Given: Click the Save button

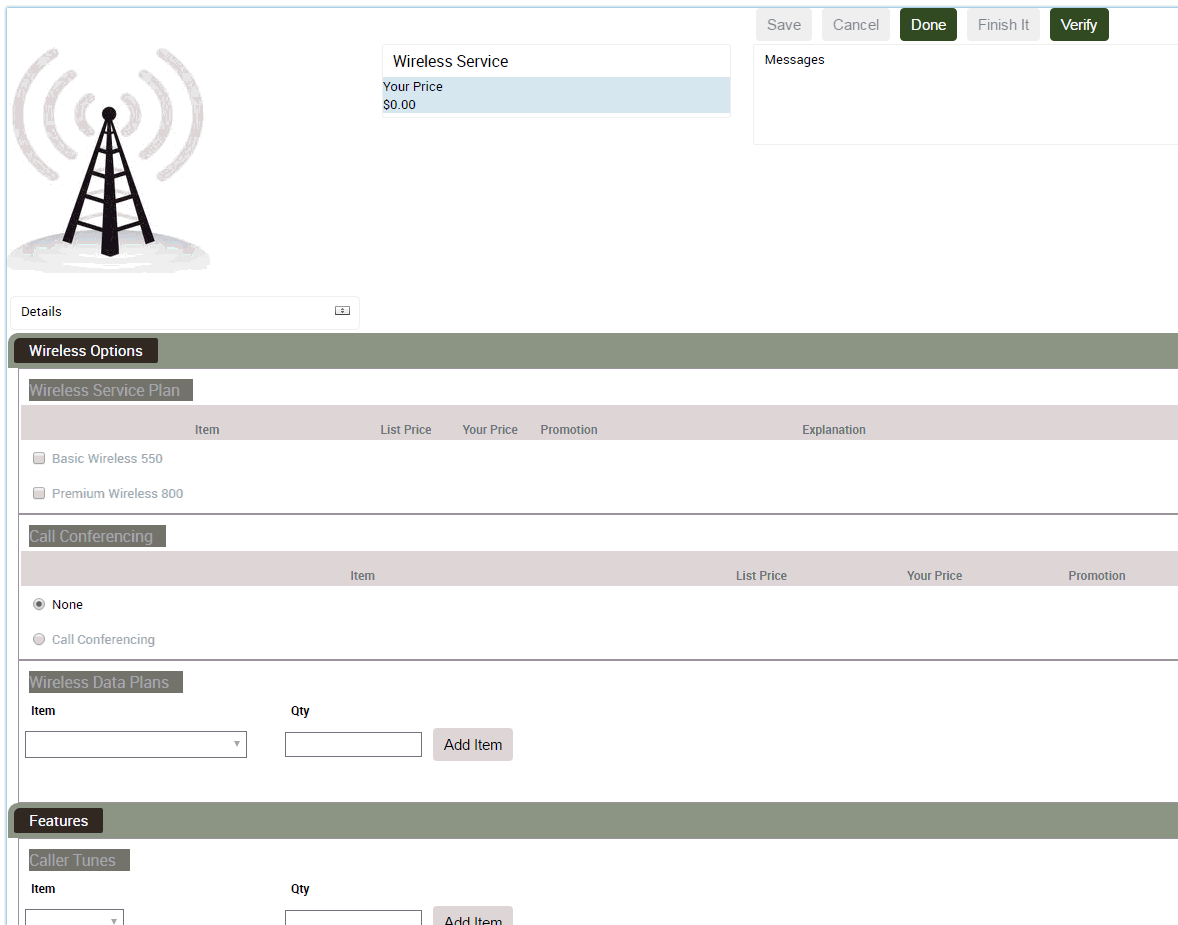Looking at the screenshot, I should [x=784, y=24].
